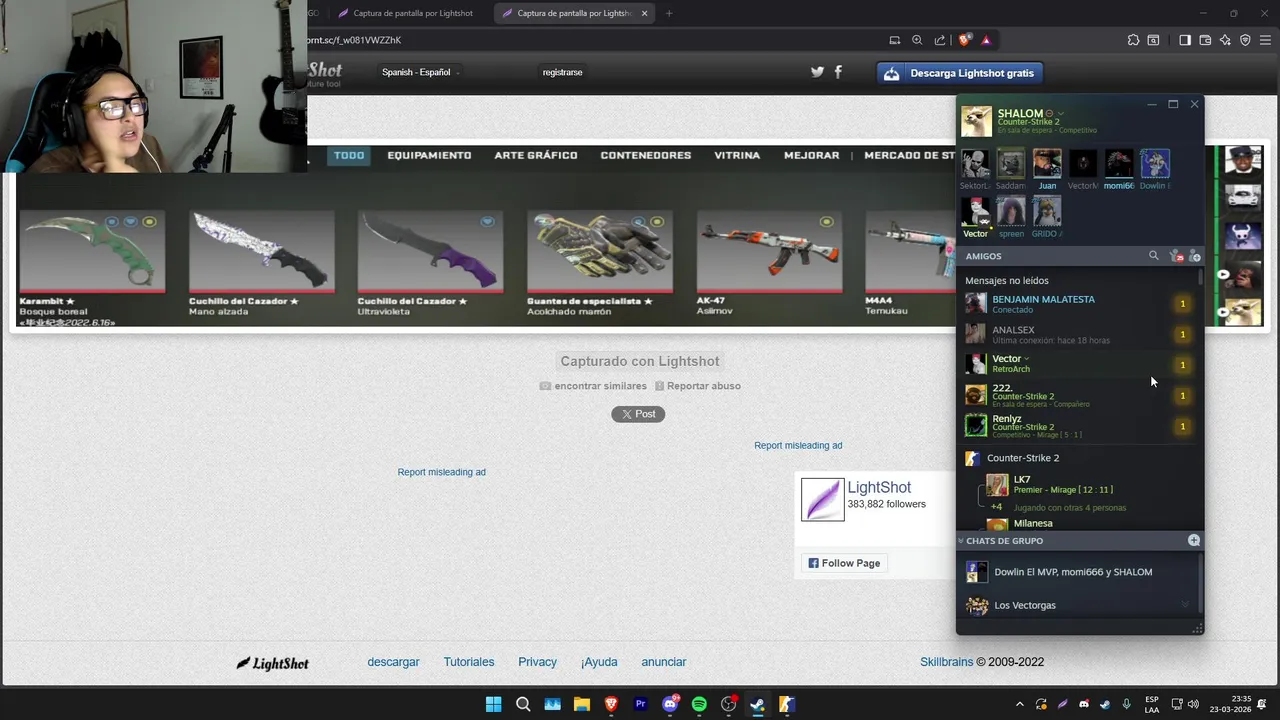Open File Explorer from the taskbar
The width and height of the screenshot is (1280, 720).
tap(582, 704)
